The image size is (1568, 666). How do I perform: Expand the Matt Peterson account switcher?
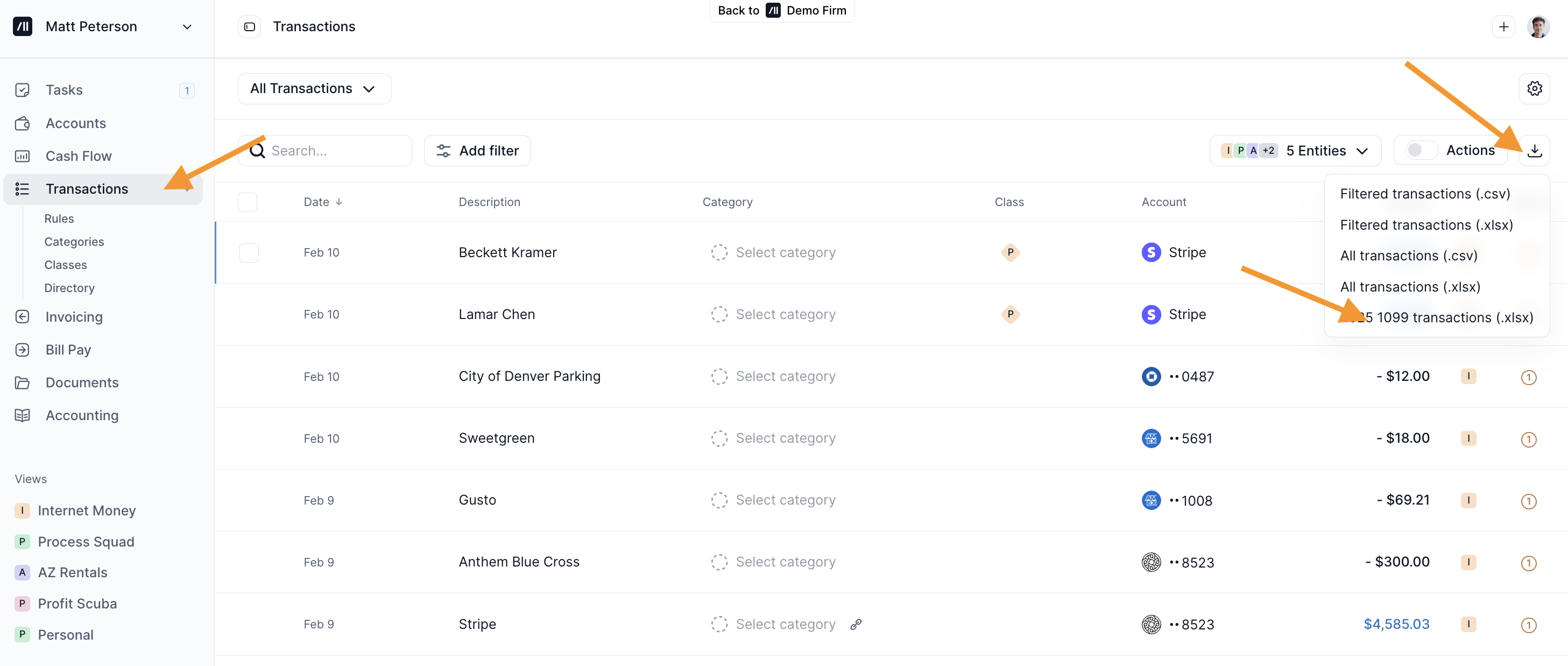click(x=187, y=27)
